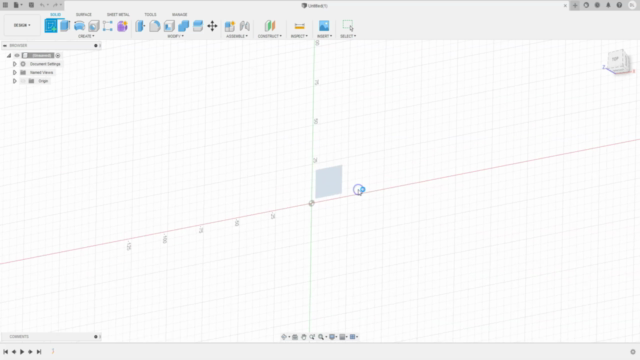Activate root component radio button
Viewport: 640px width, 360px height.
[x=58, y=56]
